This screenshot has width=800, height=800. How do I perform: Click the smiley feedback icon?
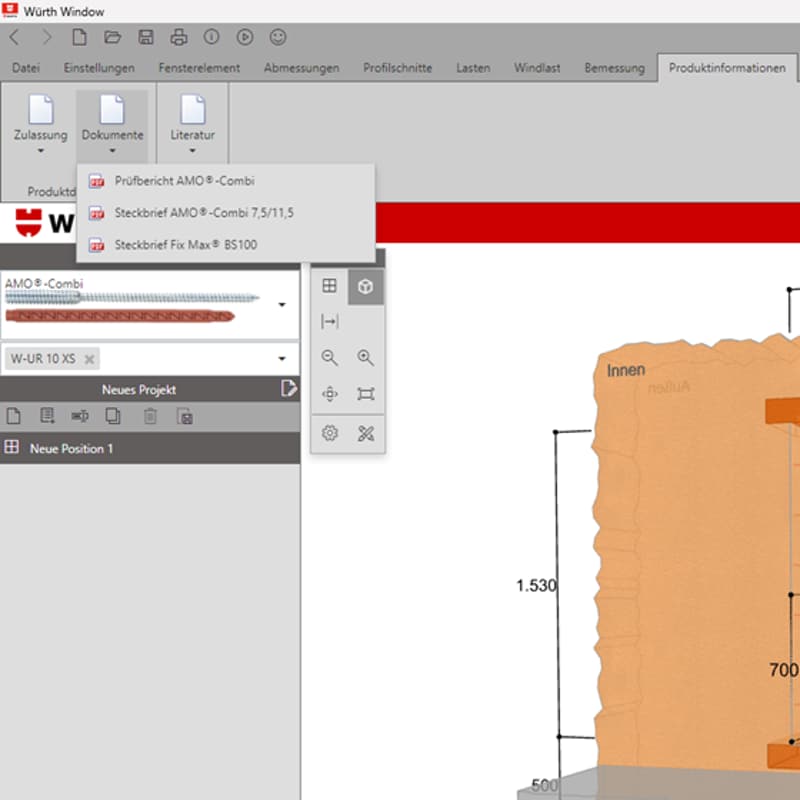(x=278, y=37)
